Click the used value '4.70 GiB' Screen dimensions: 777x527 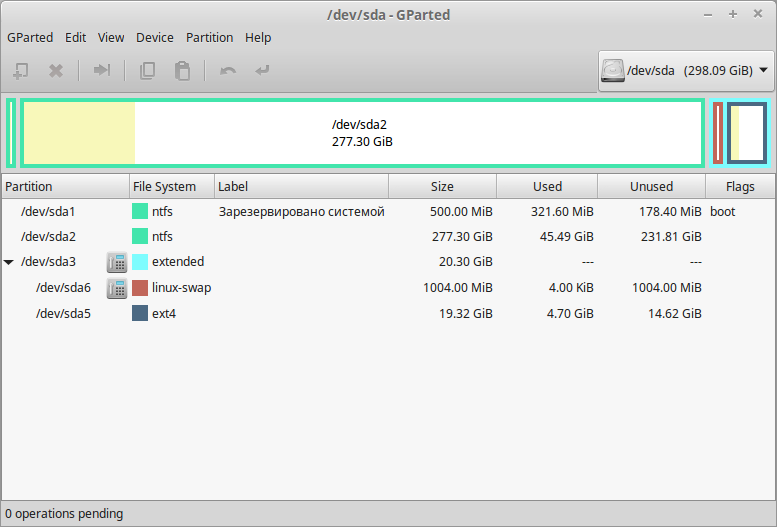570,313
